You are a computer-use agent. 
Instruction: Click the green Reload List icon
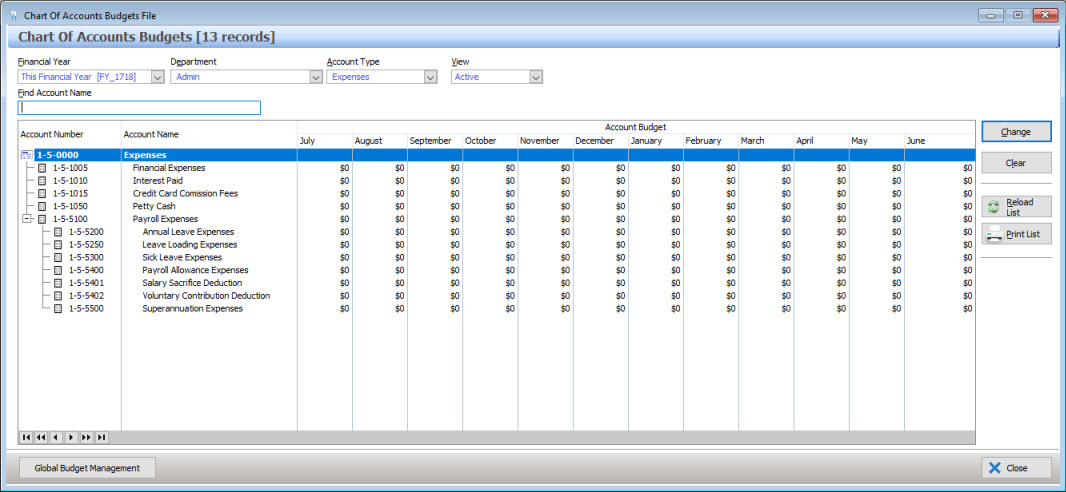click(994, 207)
